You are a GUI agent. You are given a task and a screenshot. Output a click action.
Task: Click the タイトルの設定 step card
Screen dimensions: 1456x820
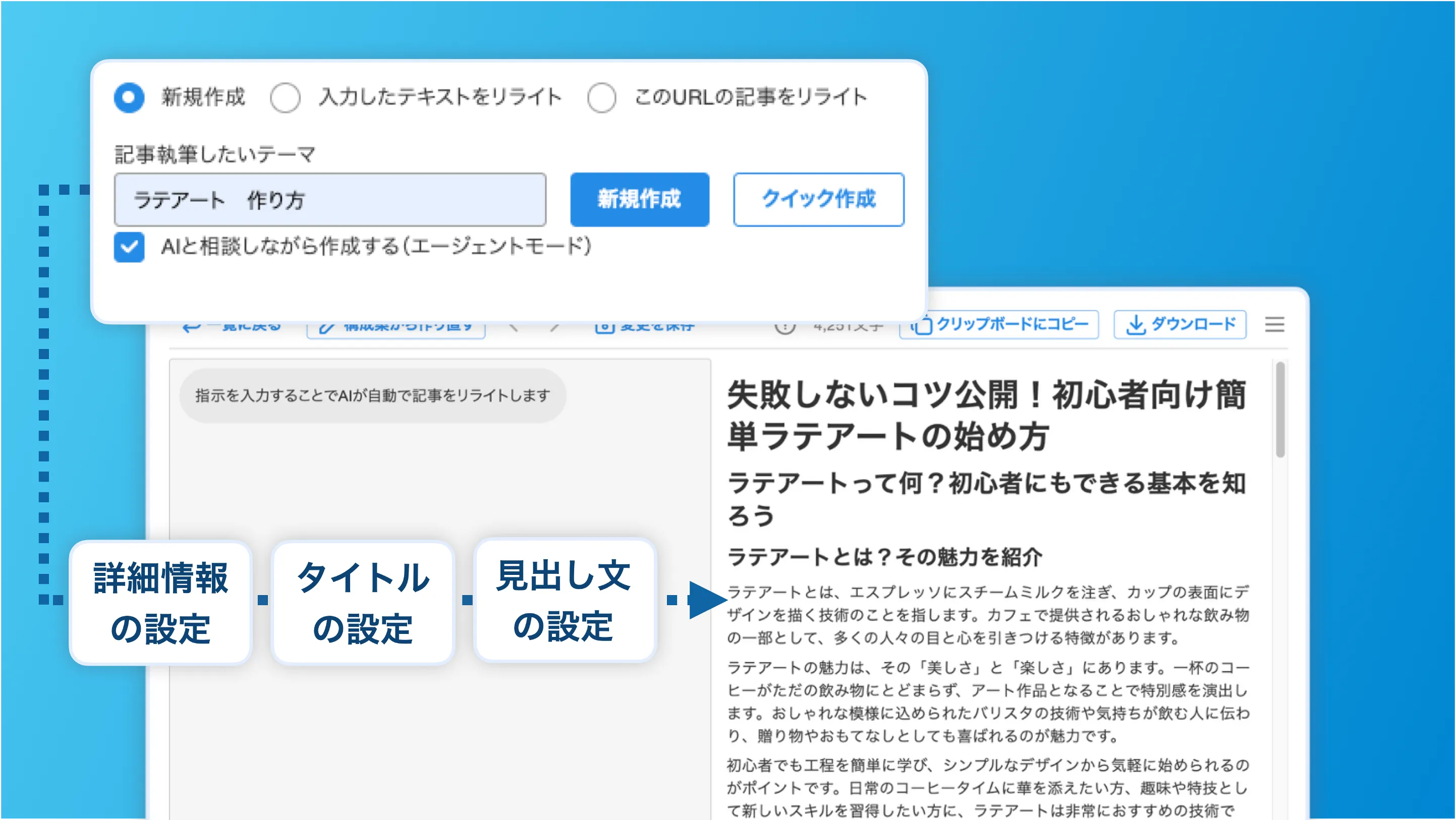(363, 603)
